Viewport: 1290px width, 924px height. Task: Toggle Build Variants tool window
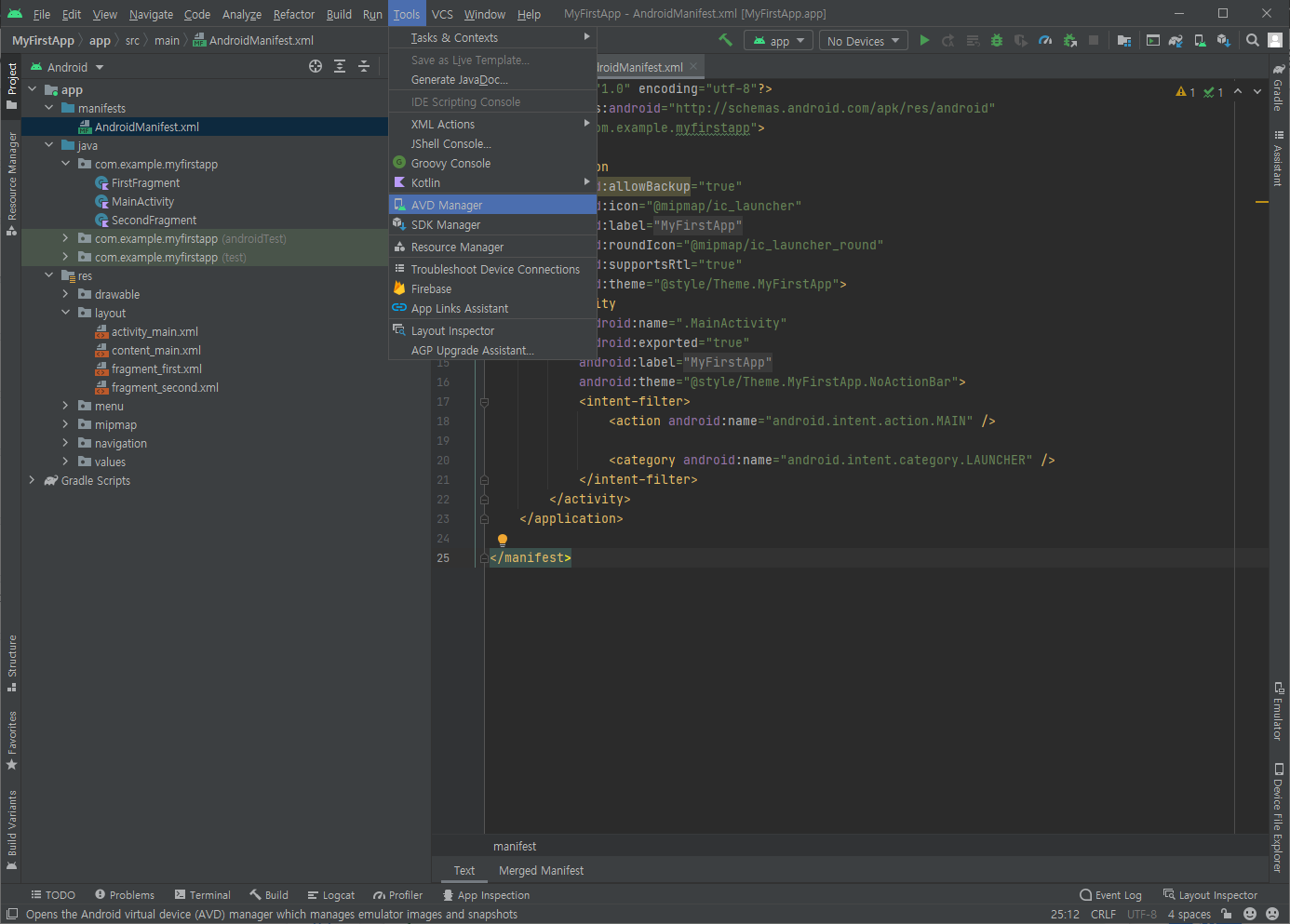tap(11, 830)
